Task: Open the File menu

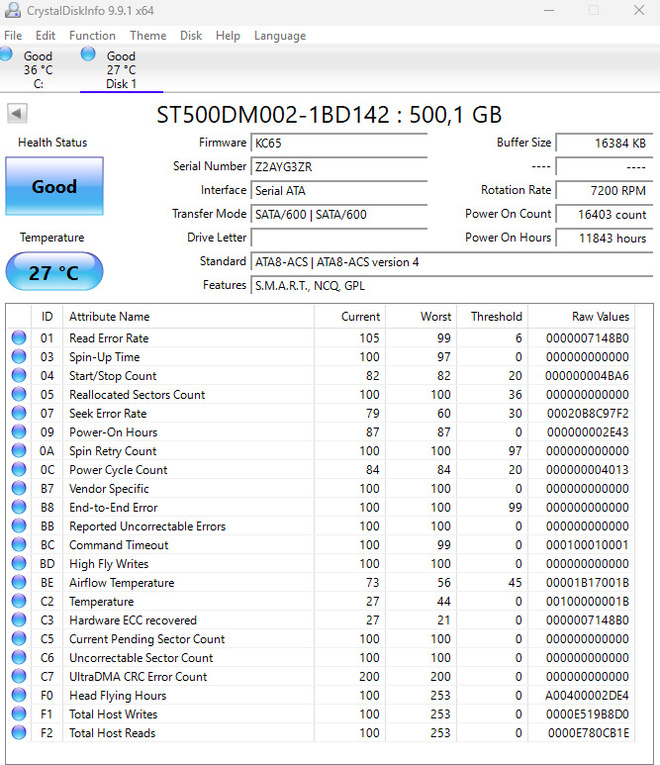Action: coord(13,36)
